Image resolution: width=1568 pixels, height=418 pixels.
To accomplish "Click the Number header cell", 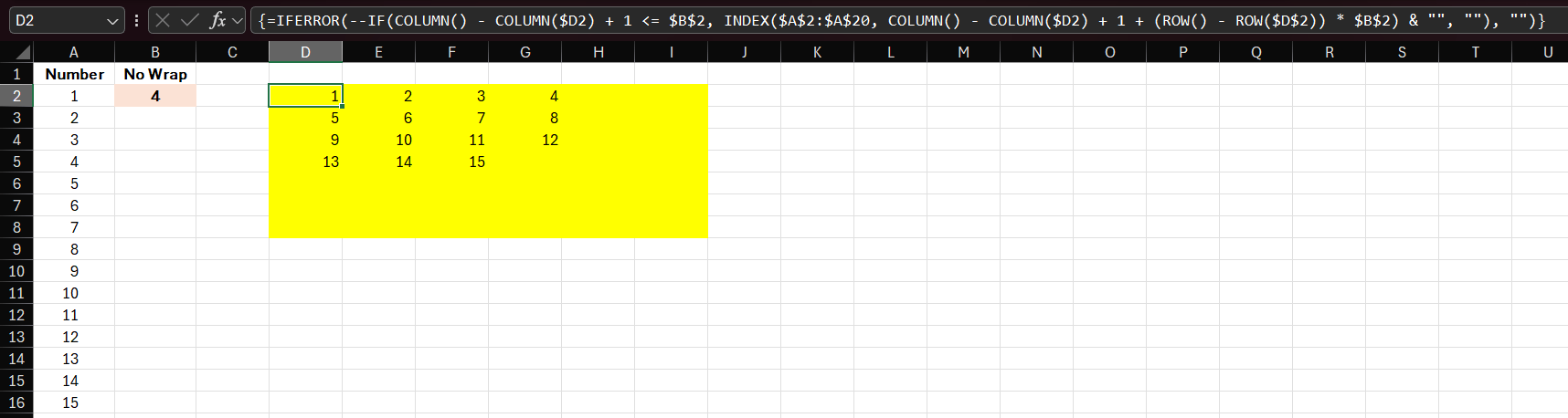I will (74, 74).
